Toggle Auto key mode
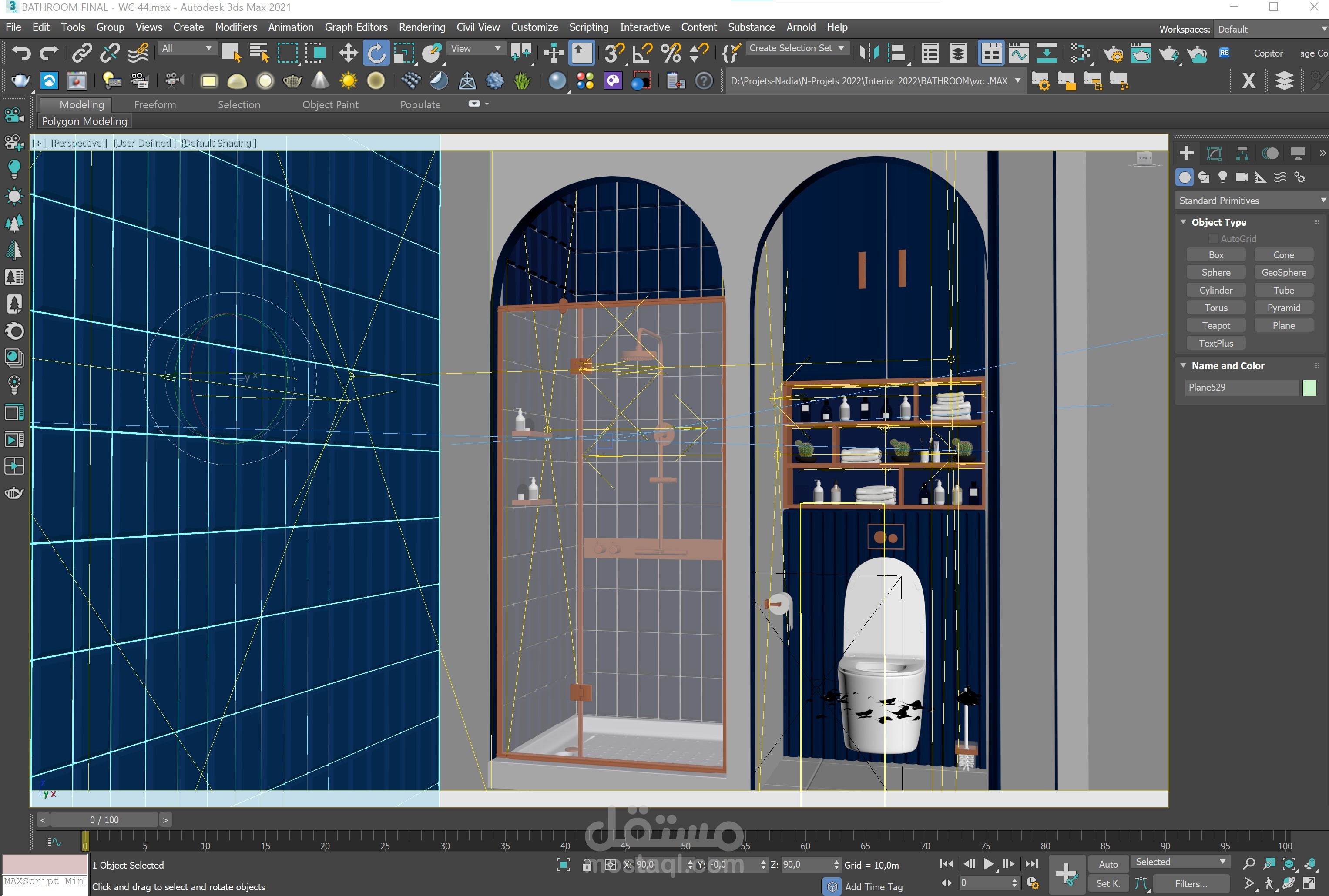1329x896 pixels. (1108, 864)
